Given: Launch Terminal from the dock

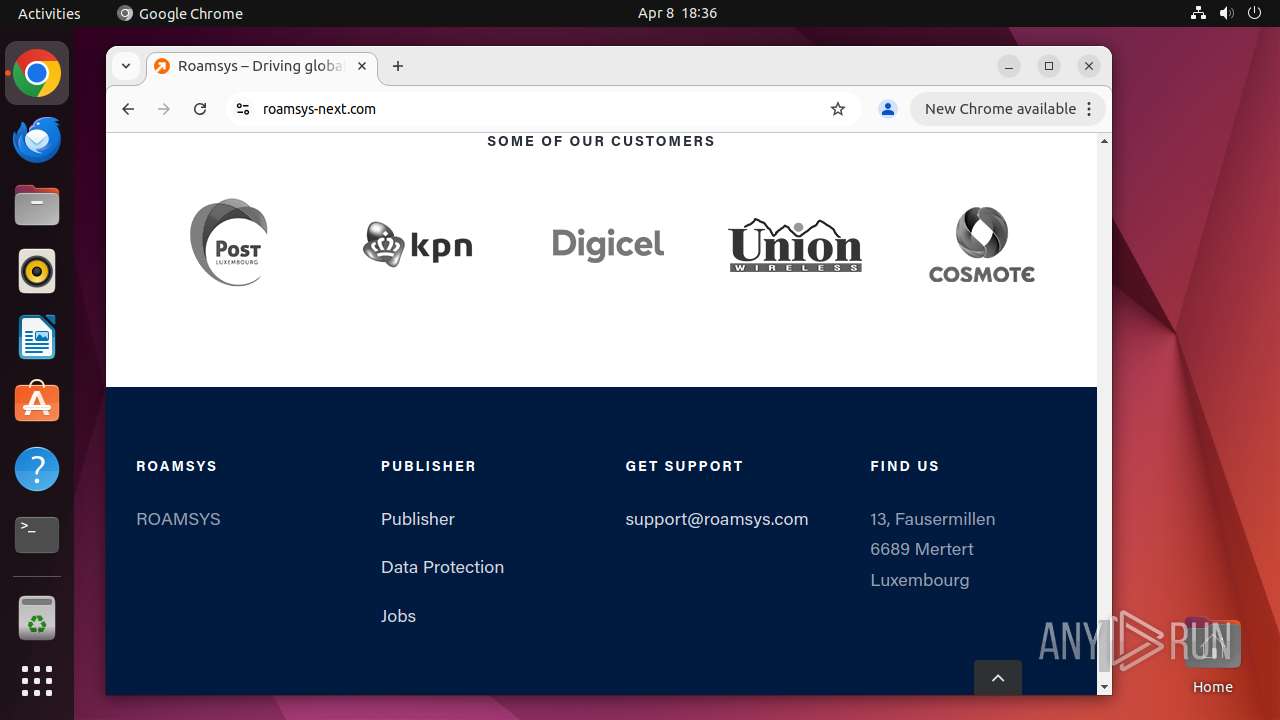Looking at the screenshot, I should click(37, 535).
